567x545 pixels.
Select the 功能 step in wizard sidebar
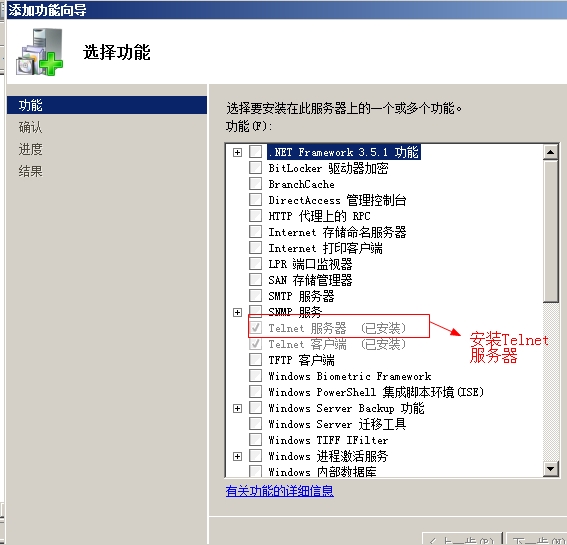(x=107, y=105)
